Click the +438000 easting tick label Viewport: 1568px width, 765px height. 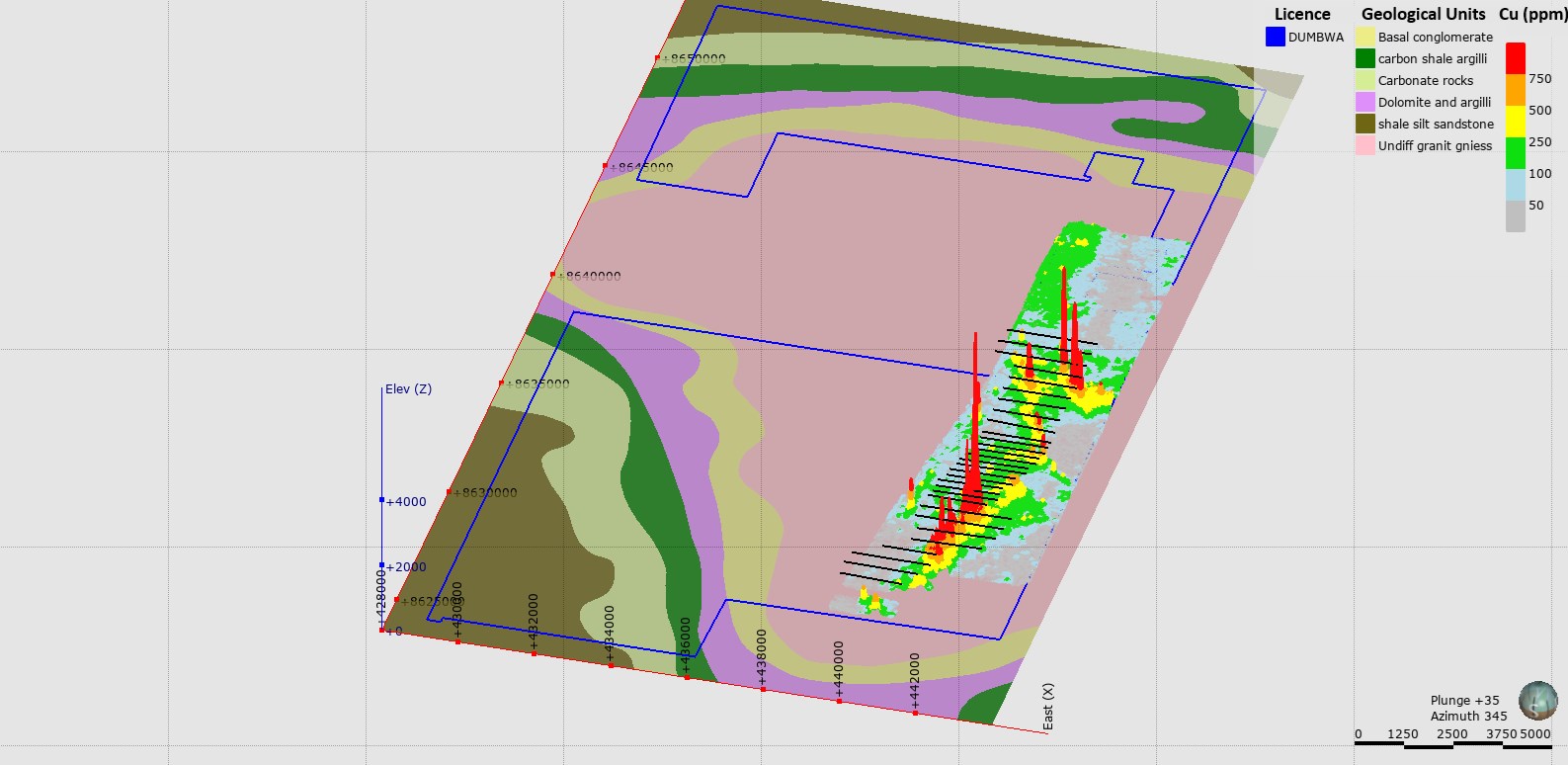click(761, 656)
